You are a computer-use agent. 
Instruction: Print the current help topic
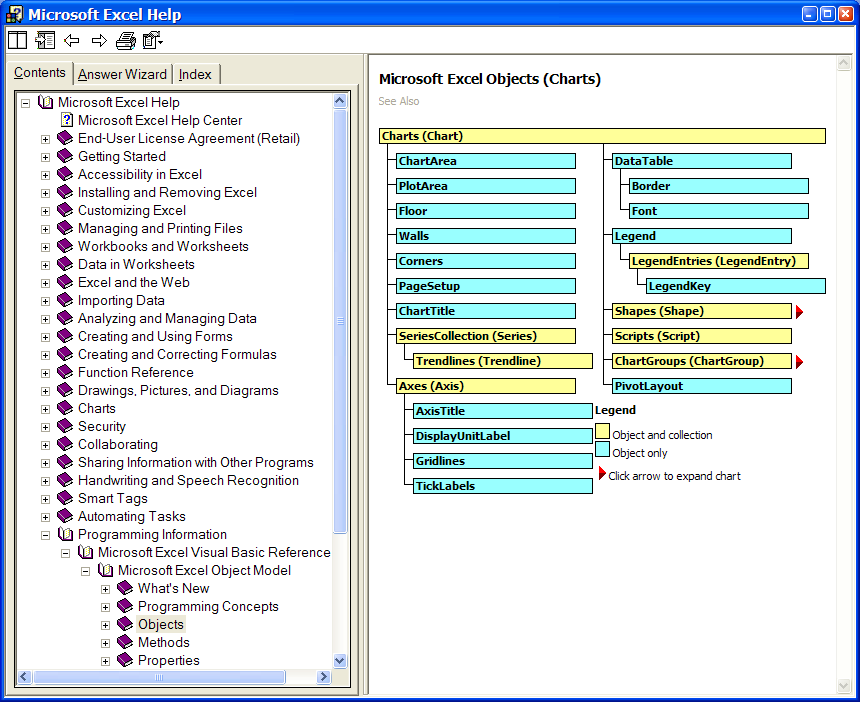[x=125, y=40]
